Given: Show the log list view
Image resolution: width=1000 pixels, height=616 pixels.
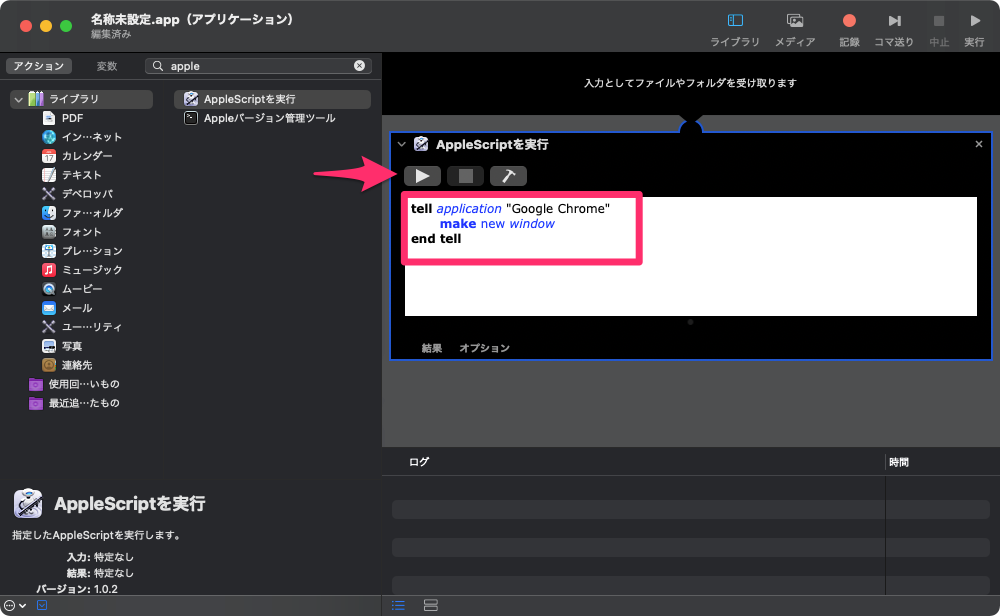Looking at the screenshot, I should click(399, 605).
